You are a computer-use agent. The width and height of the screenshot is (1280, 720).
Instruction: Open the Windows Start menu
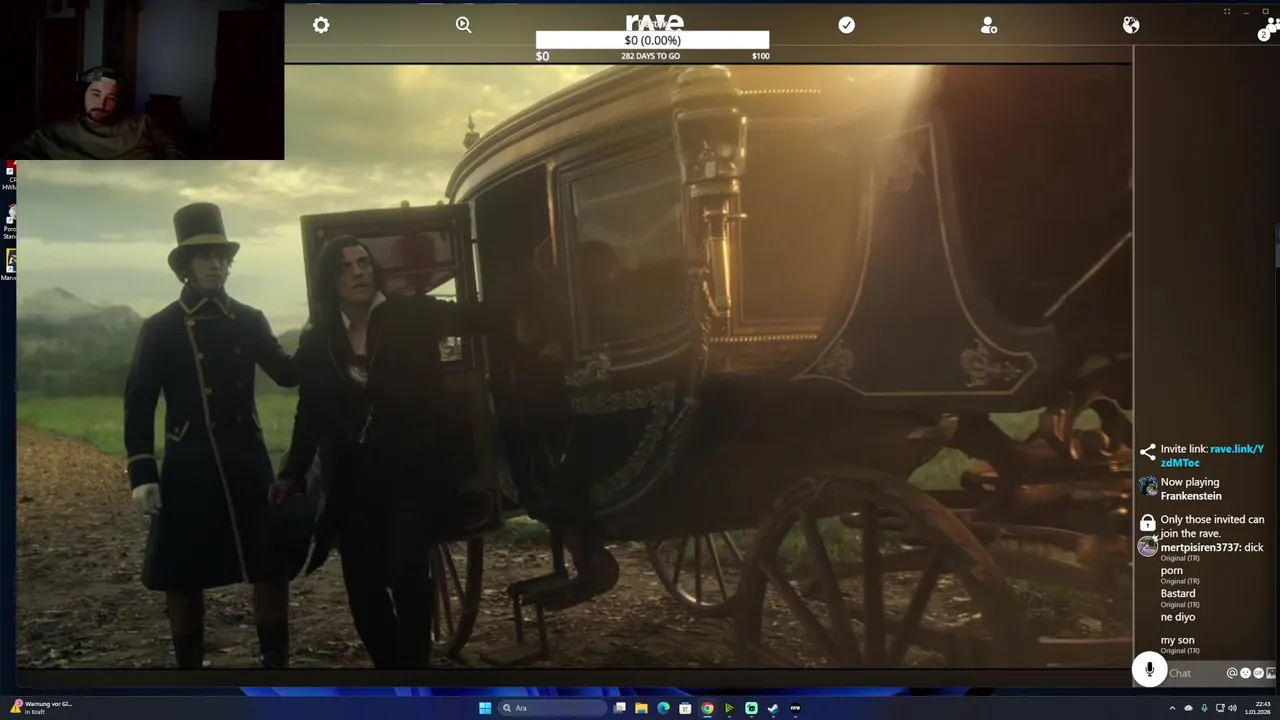[485, 708]
